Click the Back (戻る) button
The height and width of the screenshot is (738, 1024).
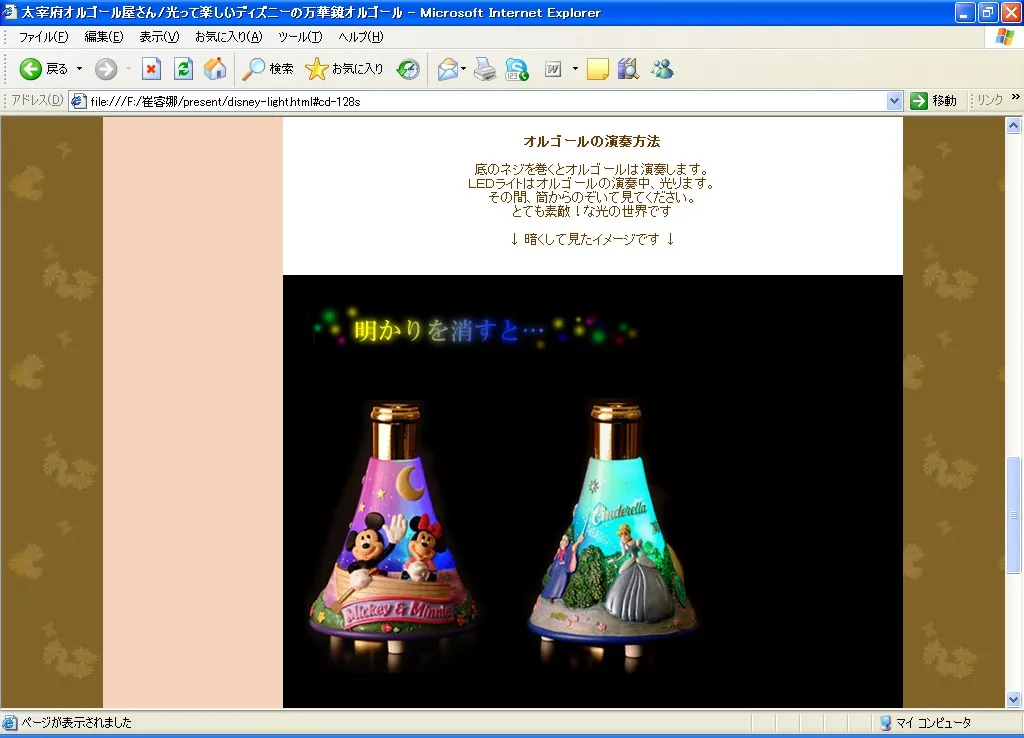[x=43, y=69]
